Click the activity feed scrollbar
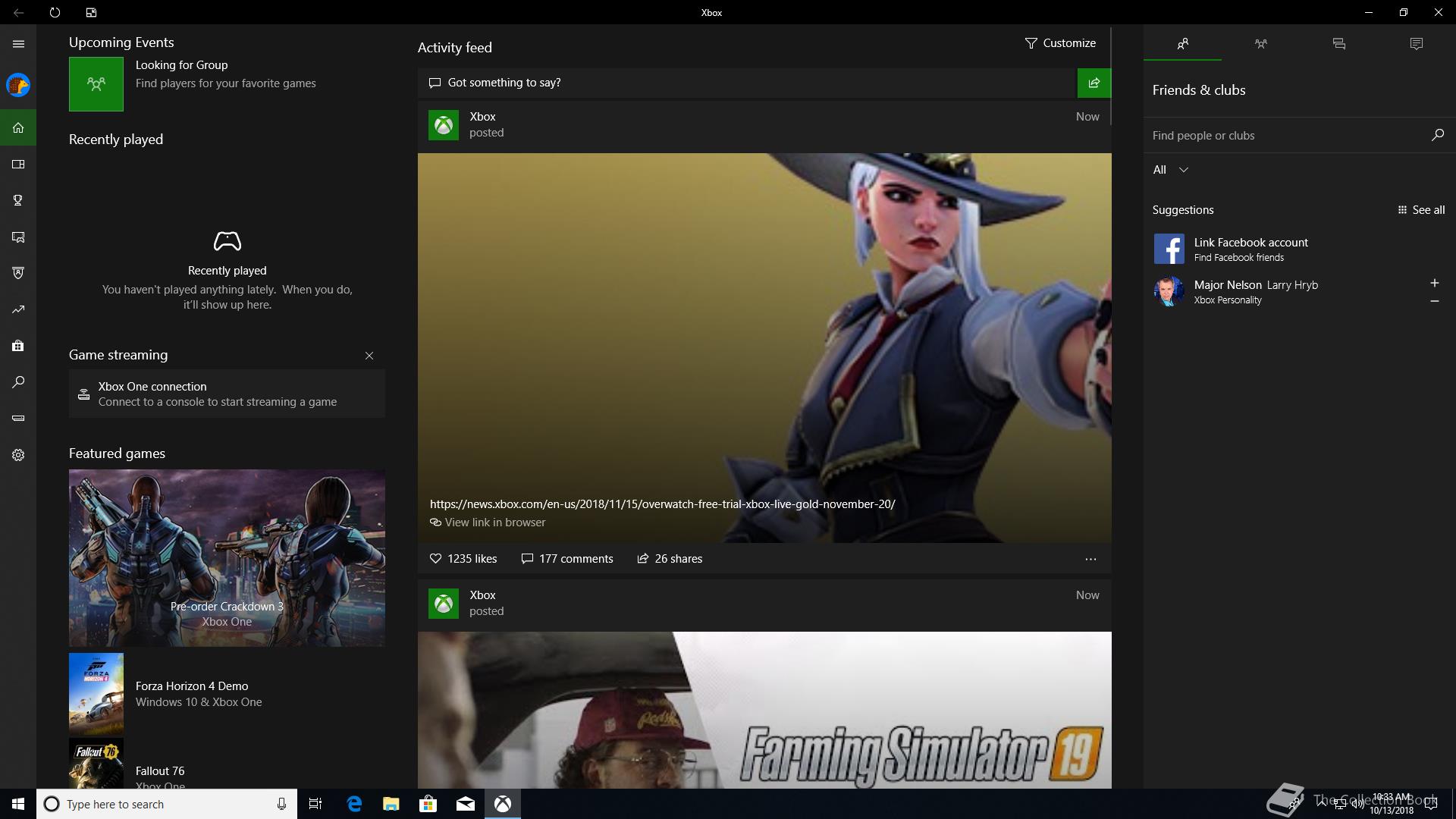 tap(1111, 76)
